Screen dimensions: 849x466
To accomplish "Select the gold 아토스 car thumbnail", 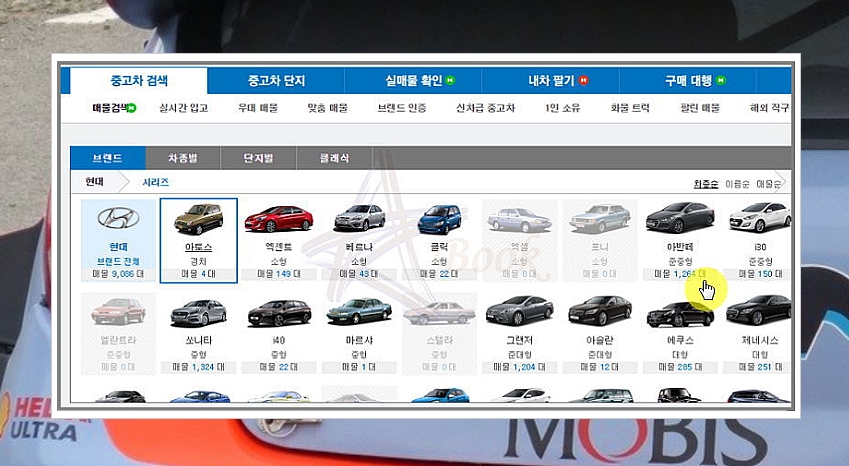I will (x=198, y=219).
